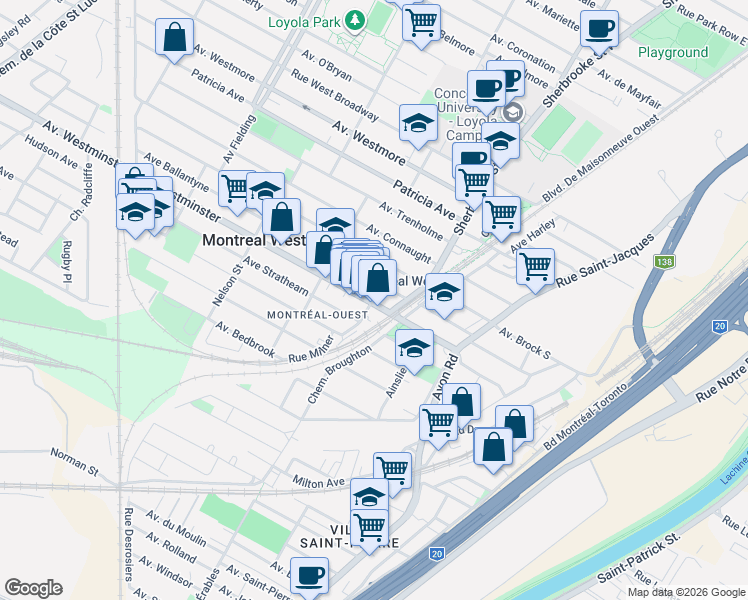Click the Av. O'Bryan label
This screenshot has width=748, height=600.
tap(327, 66)
